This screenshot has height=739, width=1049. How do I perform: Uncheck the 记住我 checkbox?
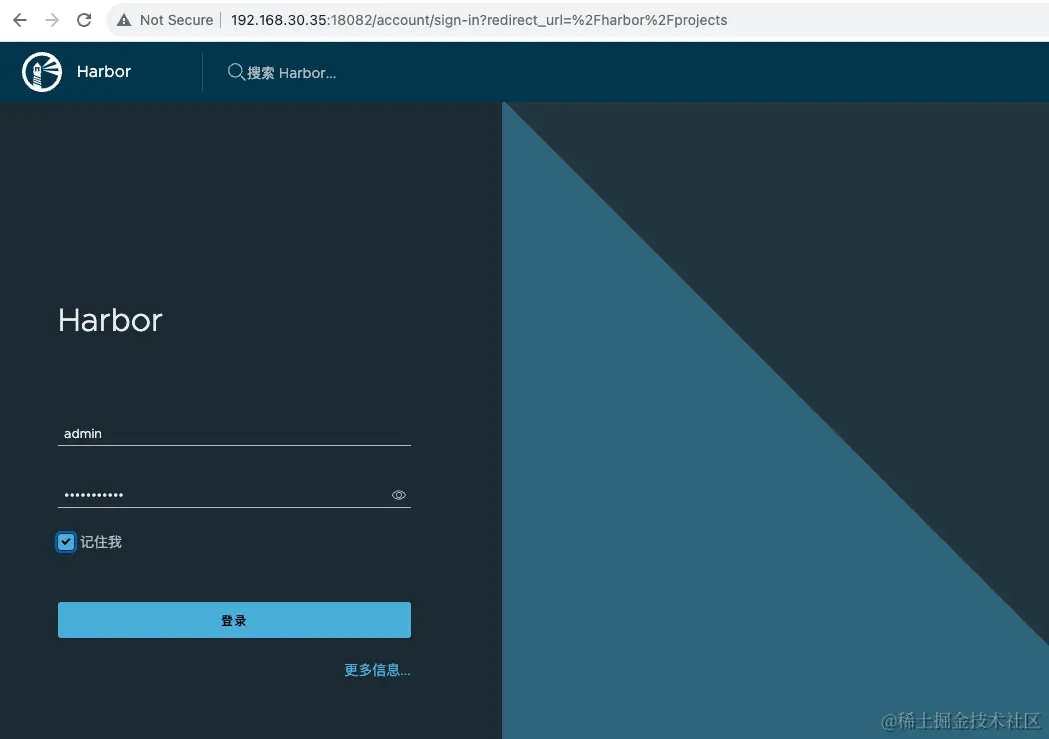pyautogui.click(x=66, y=542)
